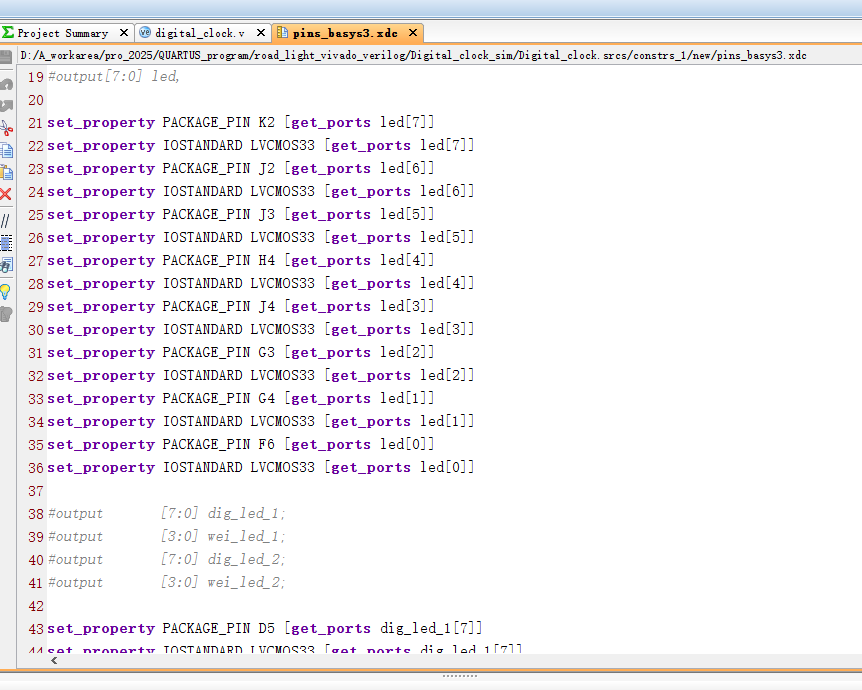The height and width of the screenshot is (690, 862).
Task: Click the greyed-out bottom sidebar toolbar icon
Action: [6, 314]
